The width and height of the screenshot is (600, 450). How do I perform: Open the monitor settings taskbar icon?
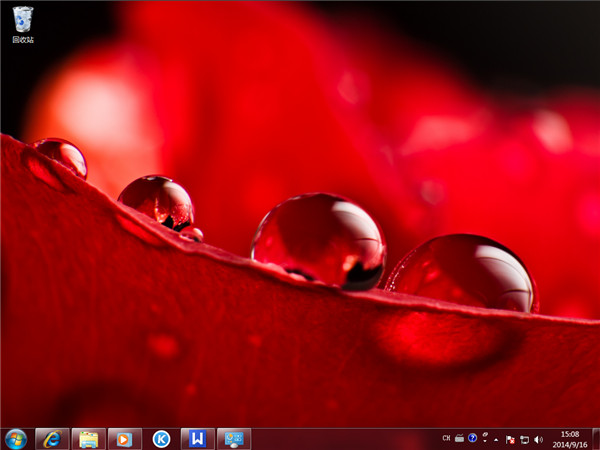[234, 439]
